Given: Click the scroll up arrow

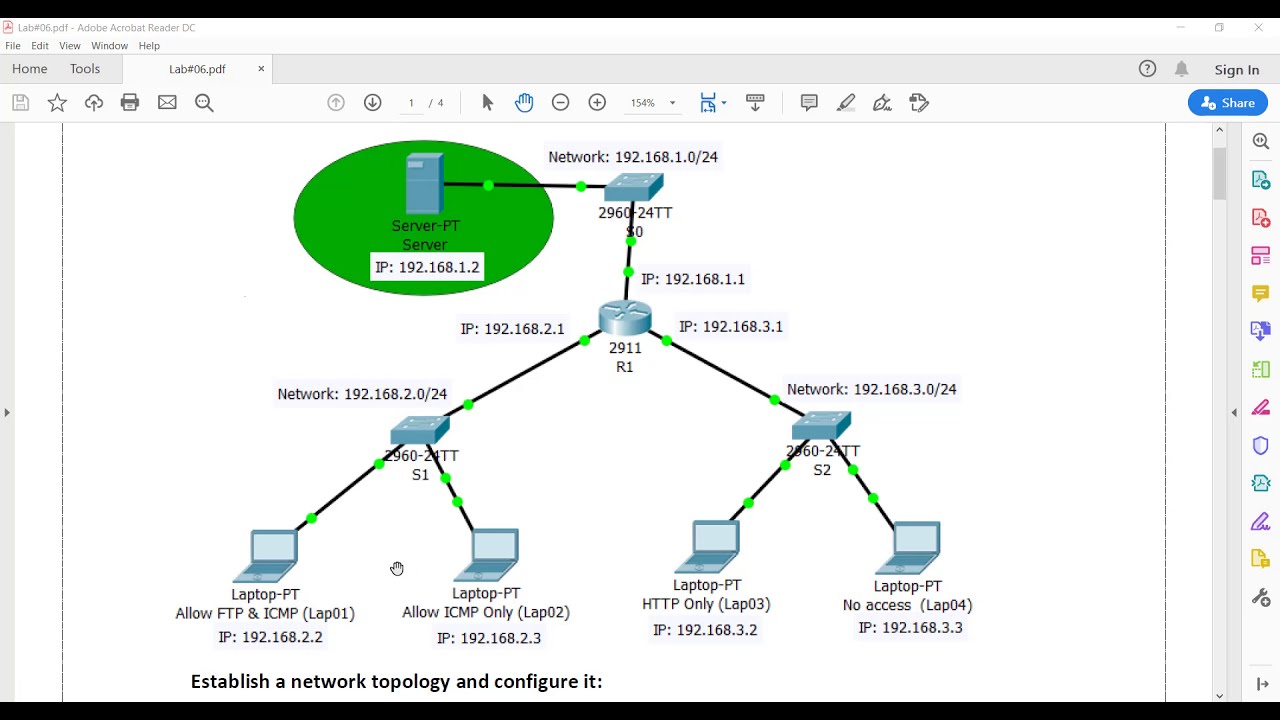Looking at the screenshot, I should (x=1220, y=130).
